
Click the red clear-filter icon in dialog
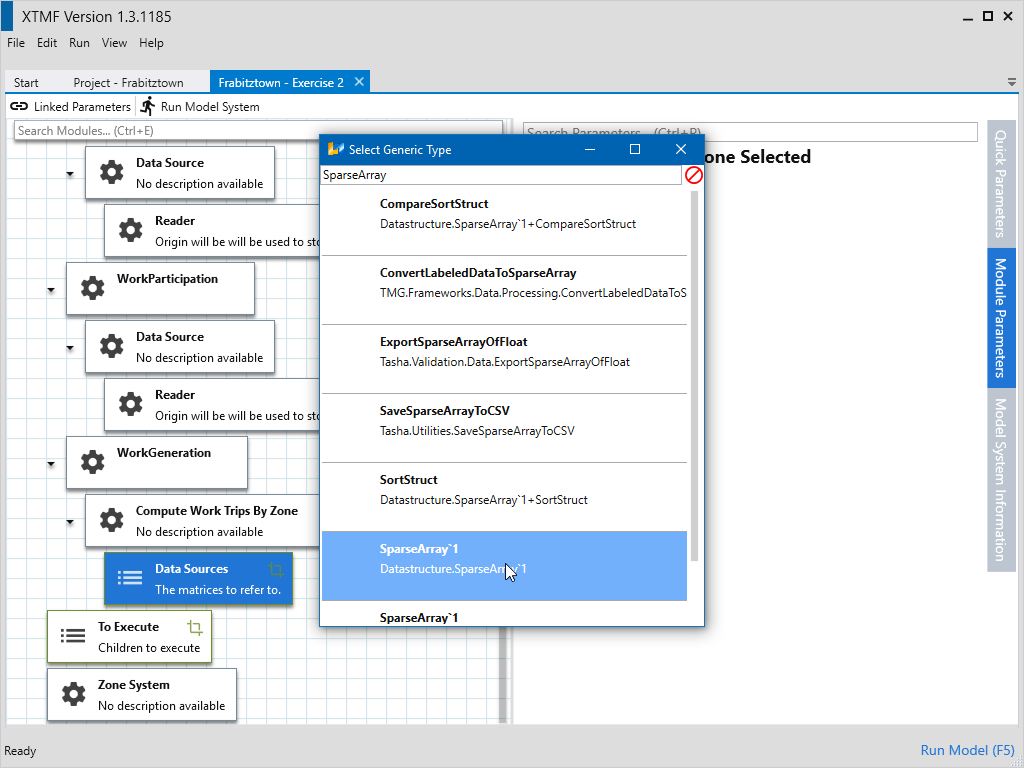(x=693, y=175)
